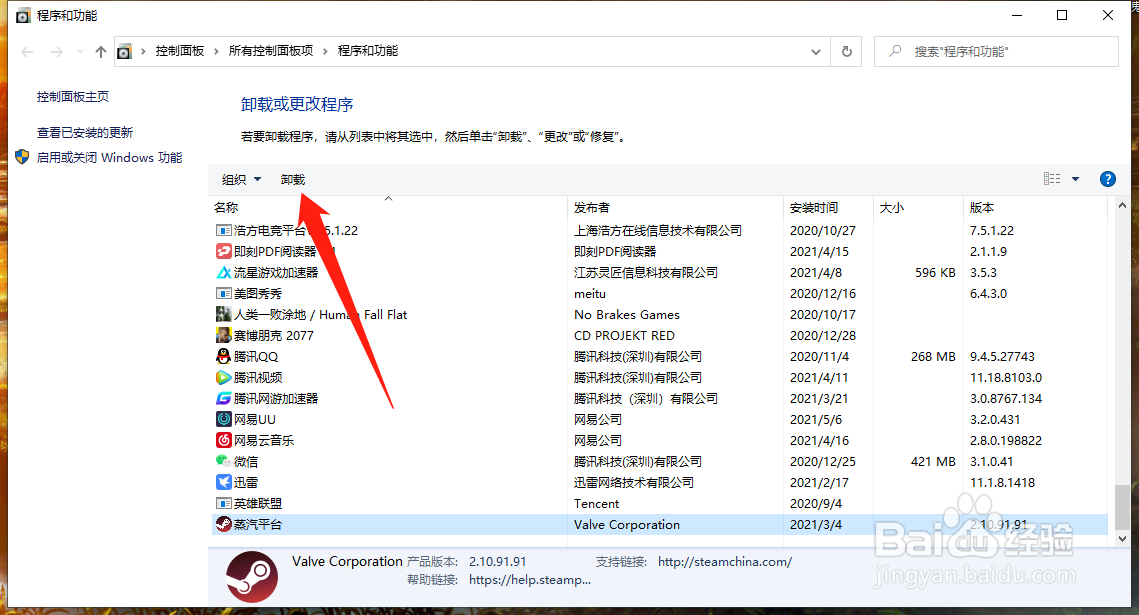This screenshot has width=1139, height=615.
Task: Open the address bar history dropdown
Action: 815,50
